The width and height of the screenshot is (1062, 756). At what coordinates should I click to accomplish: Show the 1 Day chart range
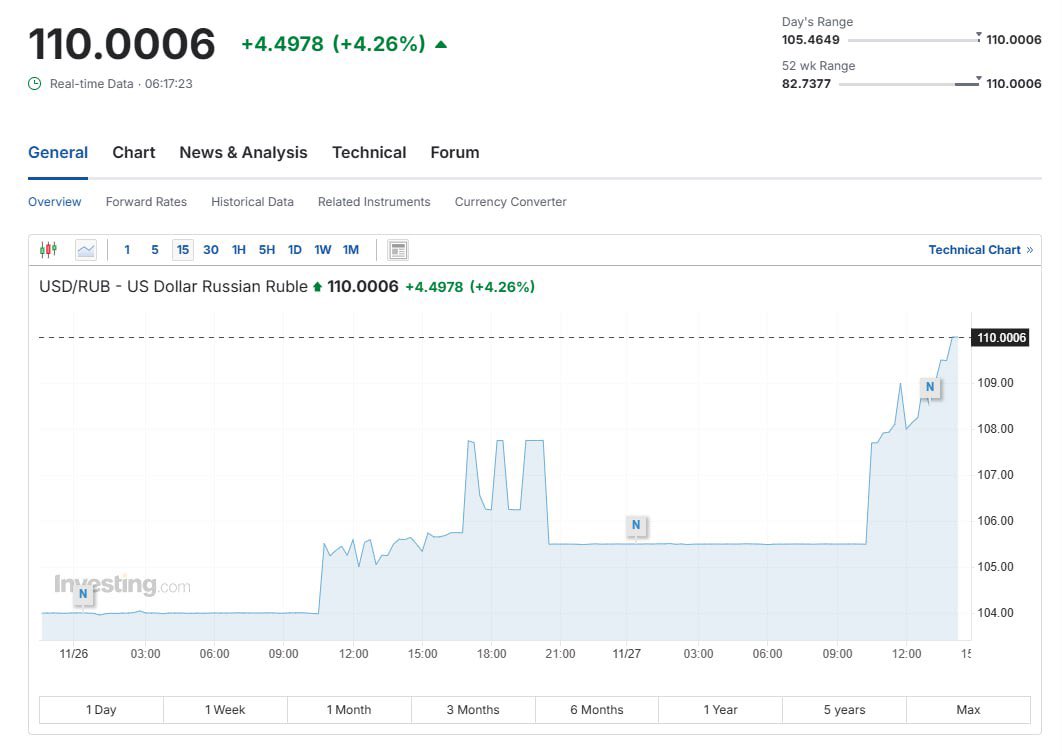(x=101, y=710)
